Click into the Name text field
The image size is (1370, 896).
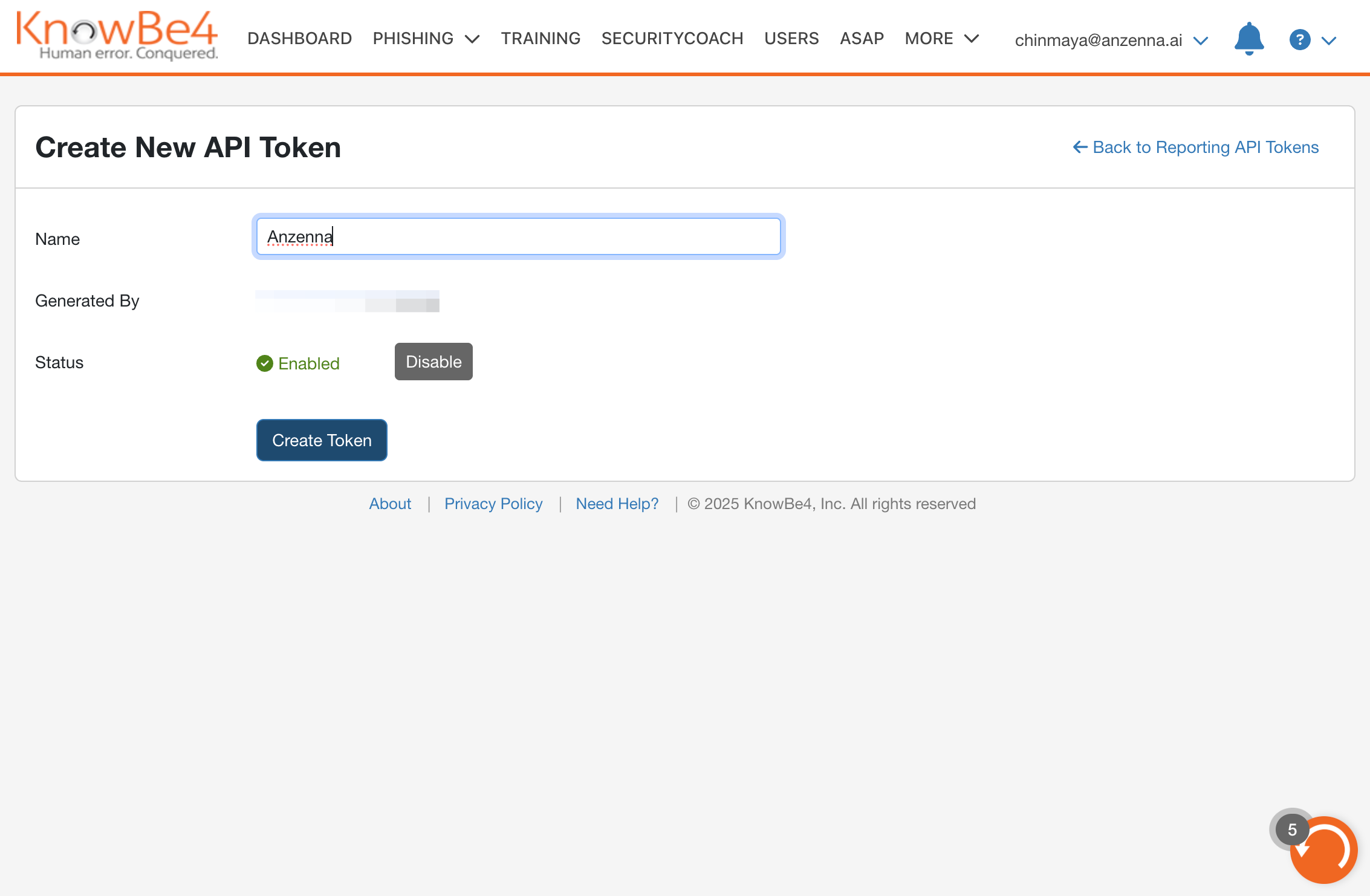pyautogui.click(x=518, y=236)
